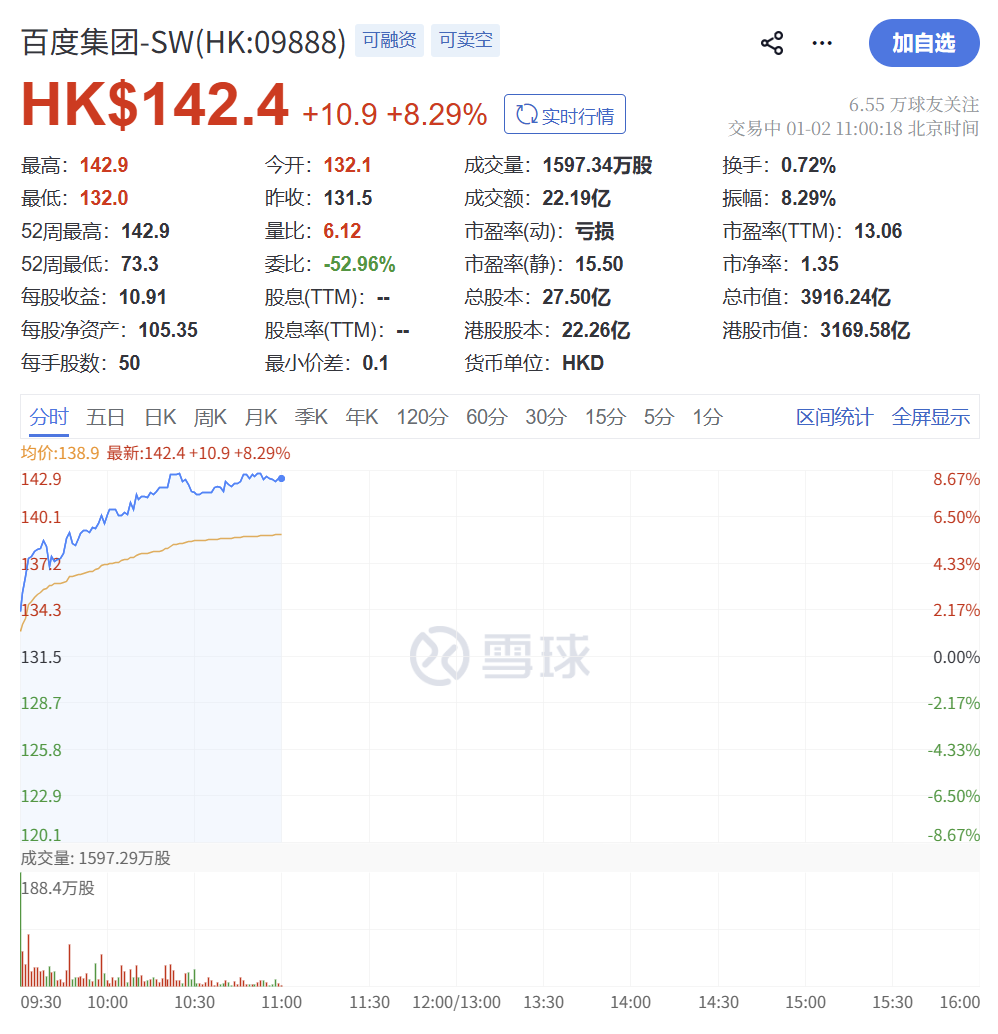Click the latest price dot on chart

pyautogui.click(x=282, y=478)
